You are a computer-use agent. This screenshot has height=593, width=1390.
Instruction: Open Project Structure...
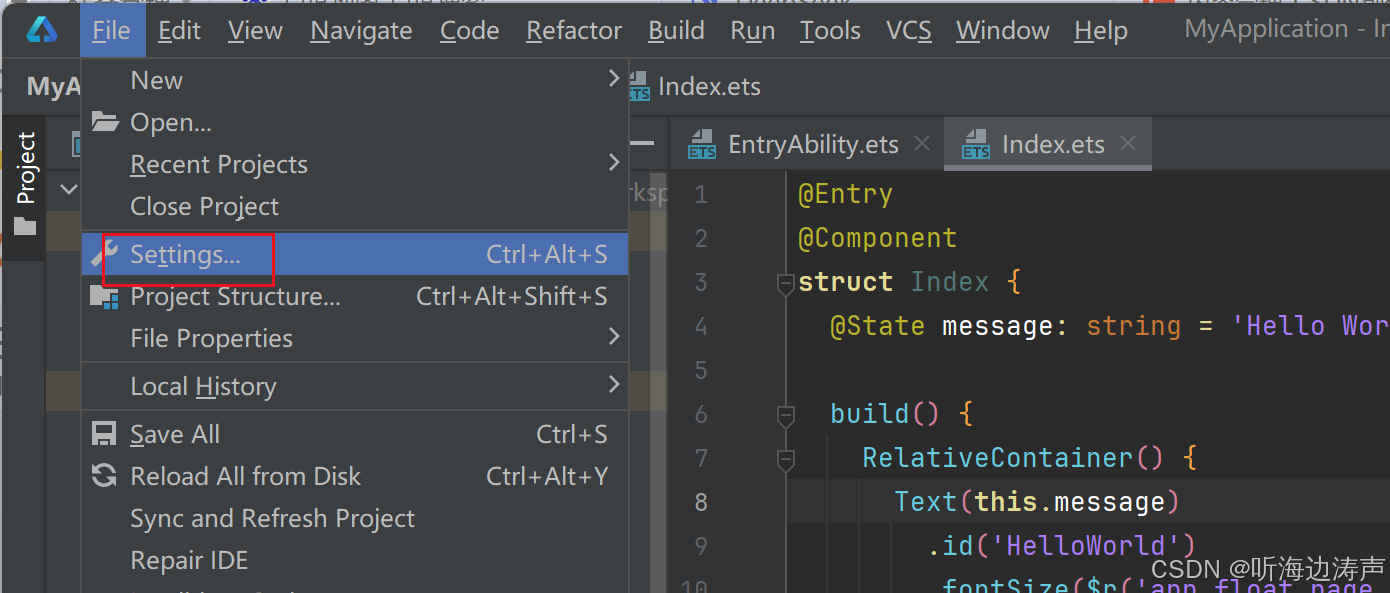355,296
